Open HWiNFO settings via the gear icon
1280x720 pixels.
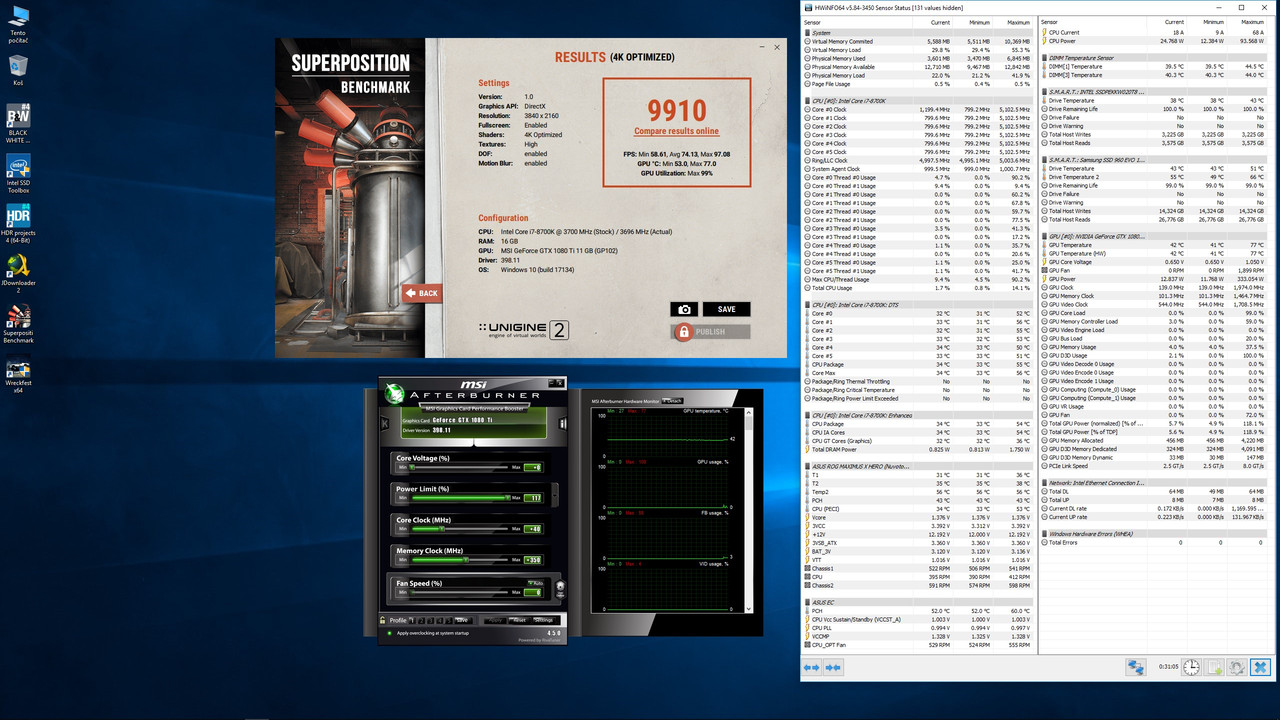tap(1238, 666)
